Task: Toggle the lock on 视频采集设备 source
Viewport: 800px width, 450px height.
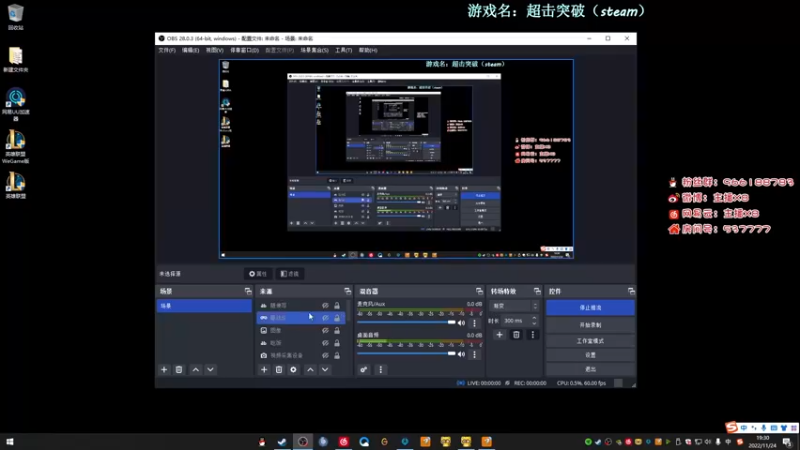Action: pos(337,355)
